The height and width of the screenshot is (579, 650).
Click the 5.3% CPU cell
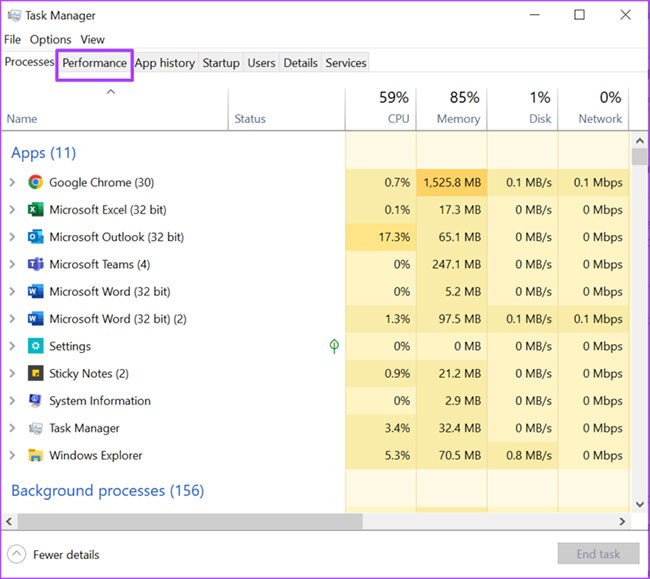(x=381, y=455)
